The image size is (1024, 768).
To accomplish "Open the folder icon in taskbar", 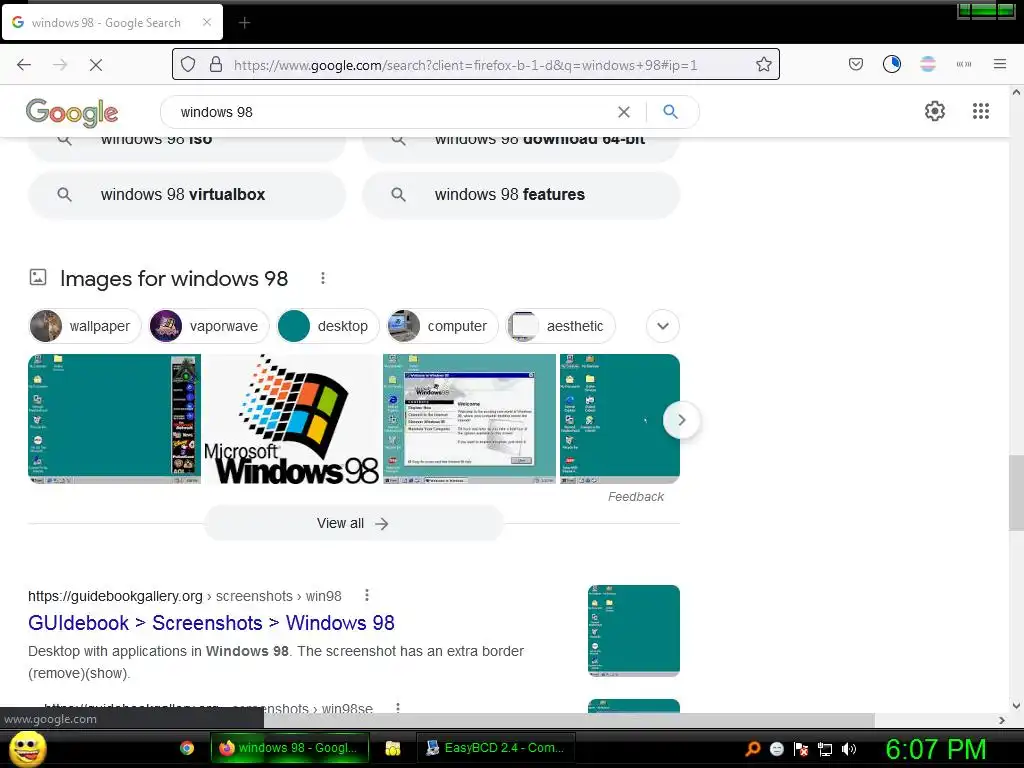I will pyautogui.click(x=392, y=748).
